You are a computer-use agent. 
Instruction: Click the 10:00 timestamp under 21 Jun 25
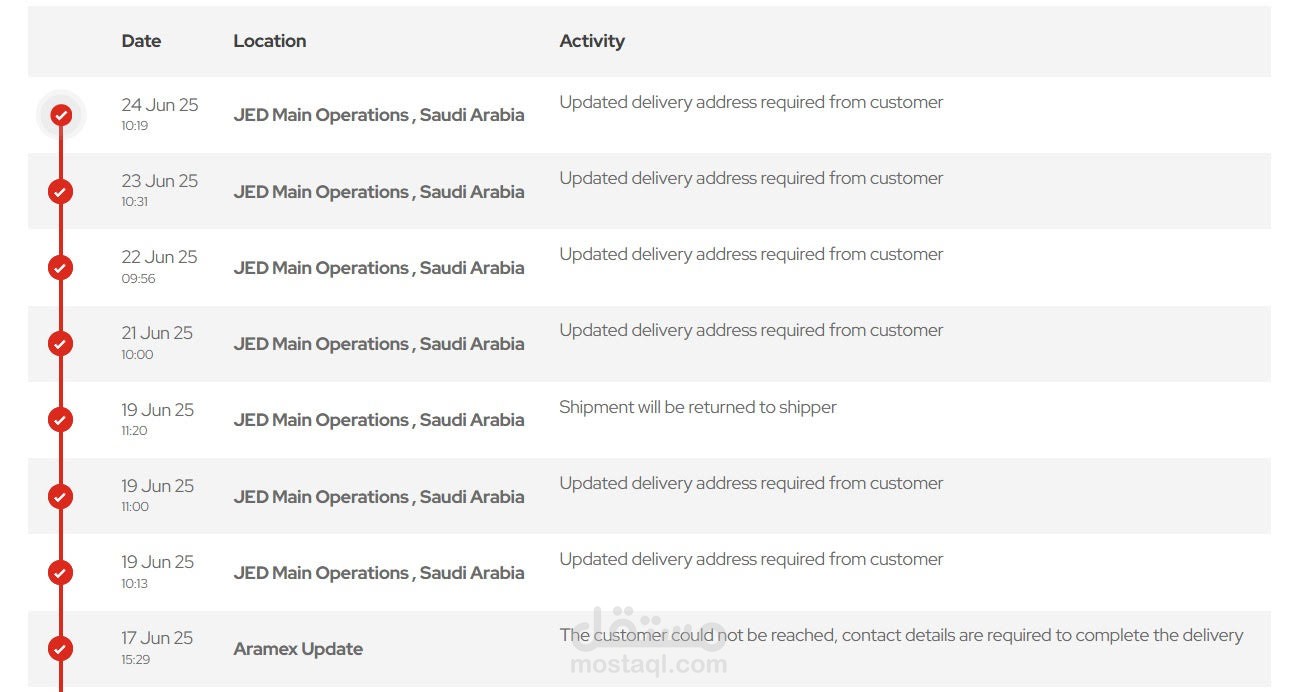pyautogui.click(x=138, y=354)
